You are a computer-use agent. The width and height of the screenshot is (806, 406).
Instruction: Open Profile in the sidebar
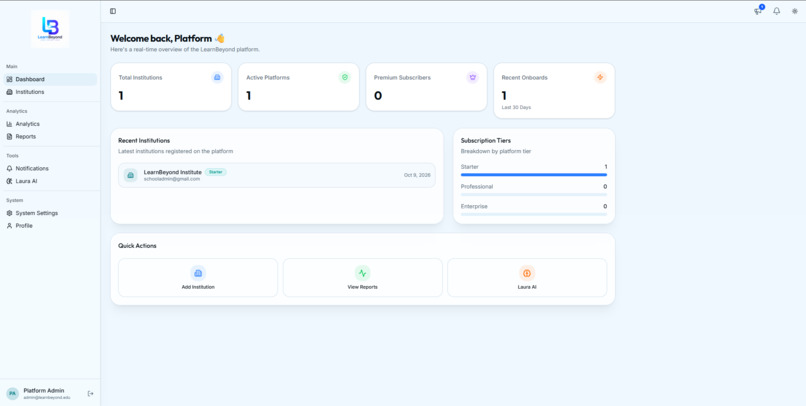click(50, 226)
